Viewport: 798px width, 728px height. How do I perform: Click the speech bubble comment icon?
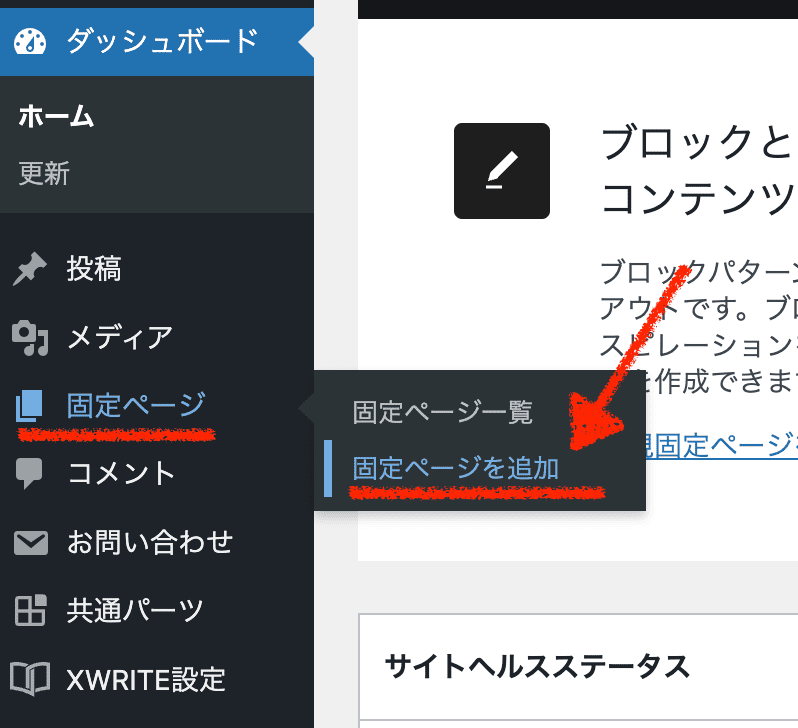tap(29, 473)
